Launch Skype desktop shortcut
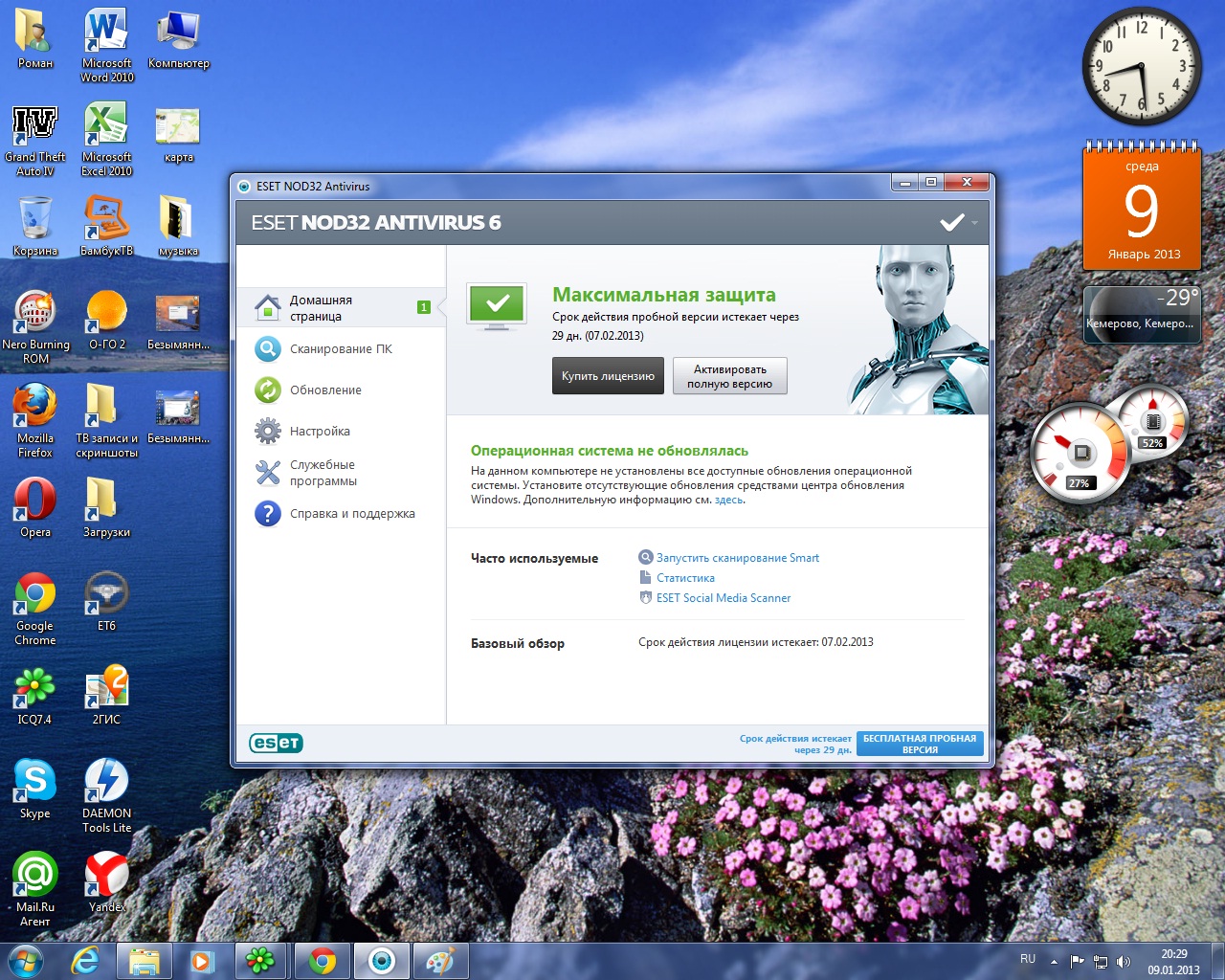The width and height of the screenshot is (1225, 980). [x=35, y=790]
